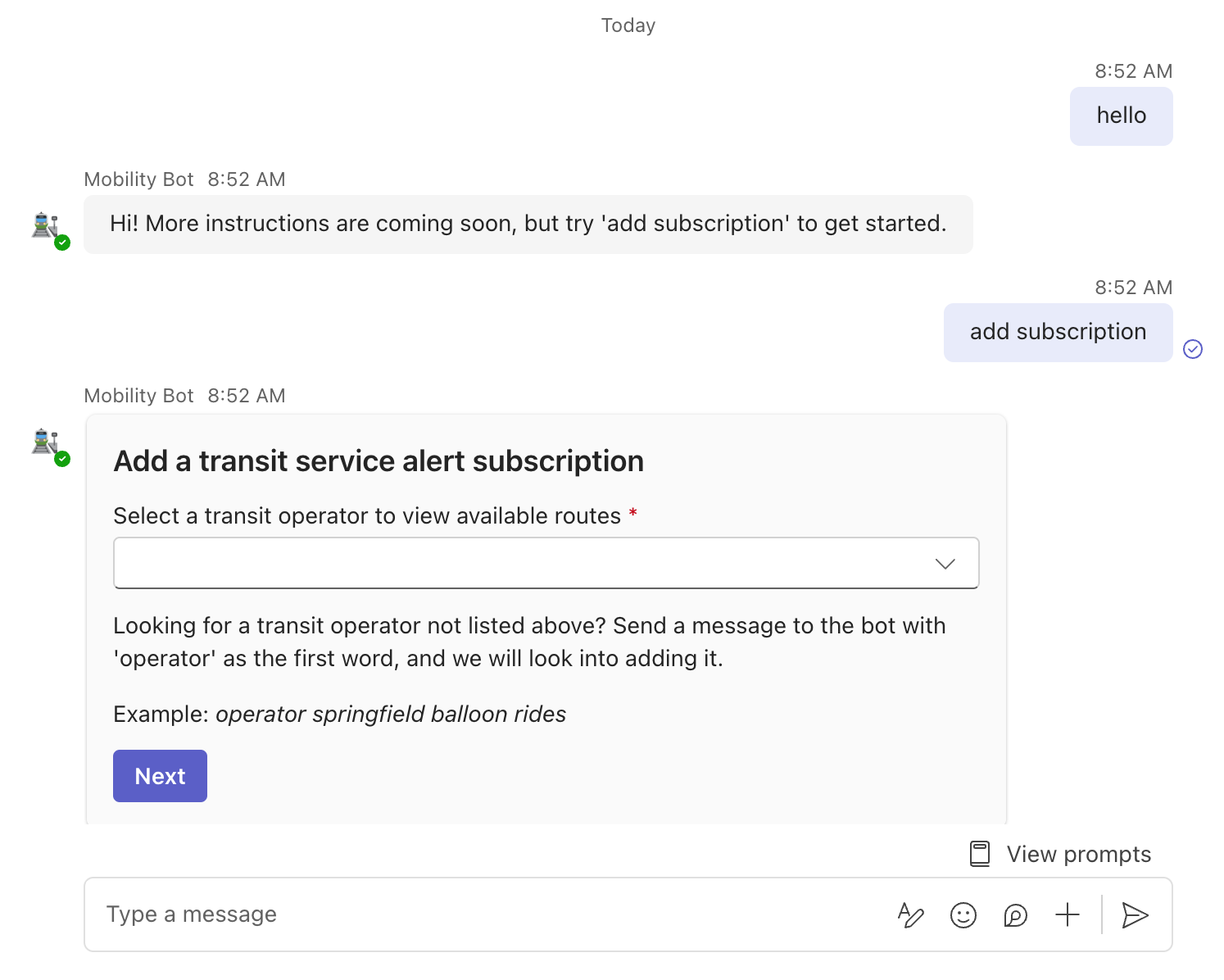Click the View prompts book icon
Screen dimensions: 1224x980
tap(980, 854)
